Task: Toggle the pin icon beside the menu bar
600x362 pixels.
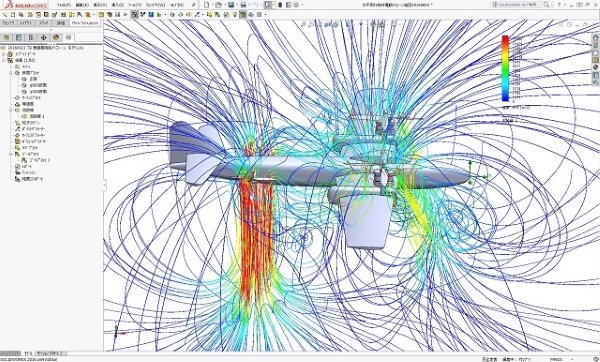Action: click(x=194, y=5)
